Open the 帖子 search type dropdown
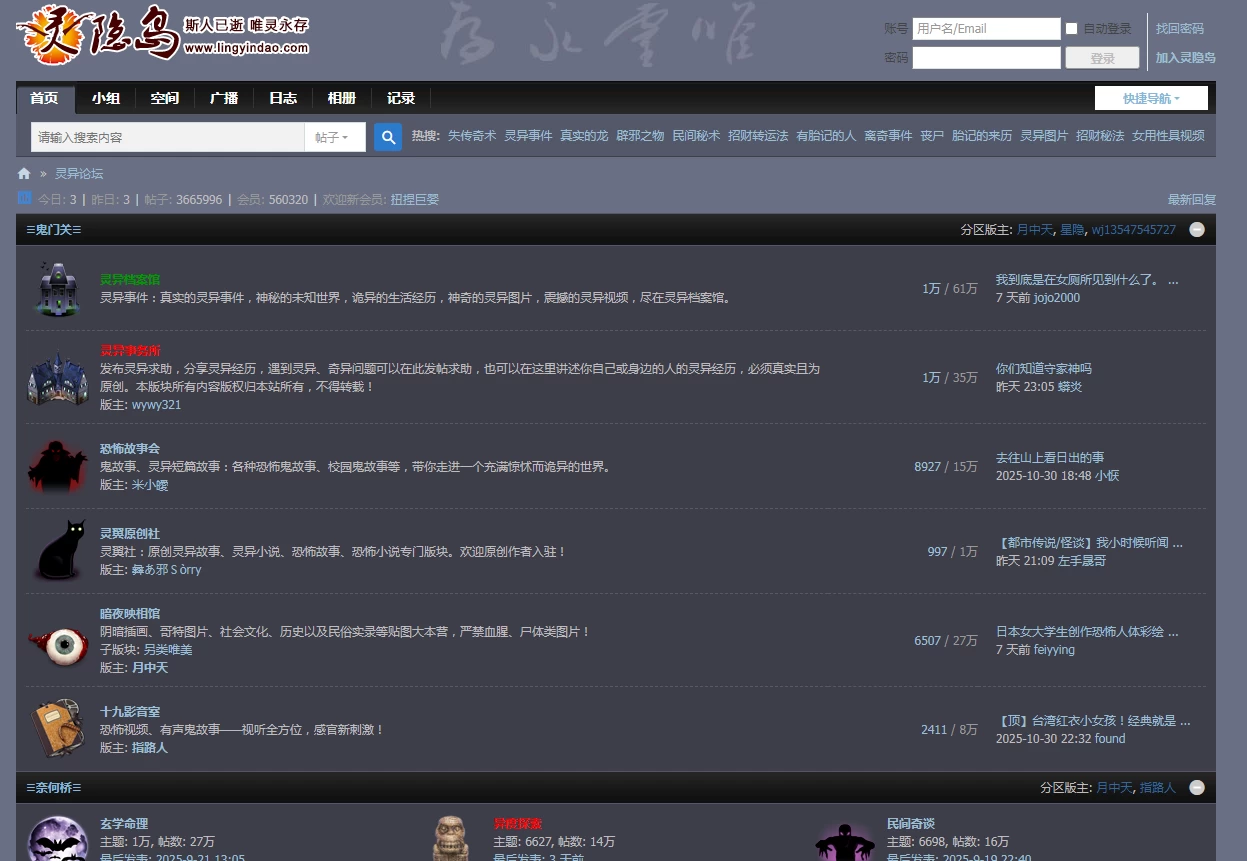Screen dimensions: 1247x861 (x=332, y=137)
